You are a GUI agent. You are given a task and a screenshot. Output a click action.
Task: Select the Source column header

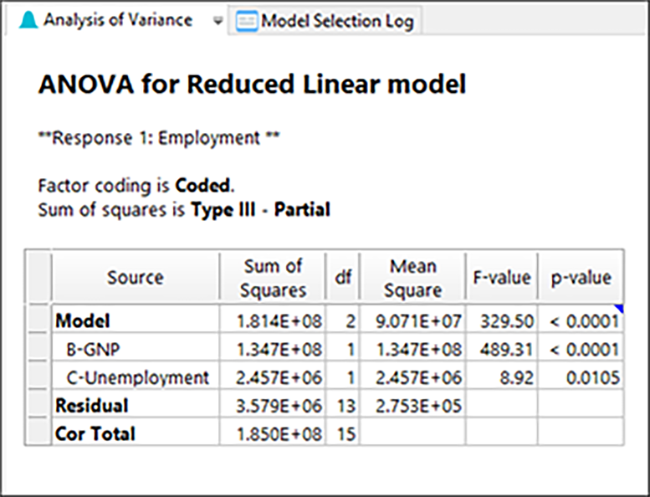click(x=135, y=278)
